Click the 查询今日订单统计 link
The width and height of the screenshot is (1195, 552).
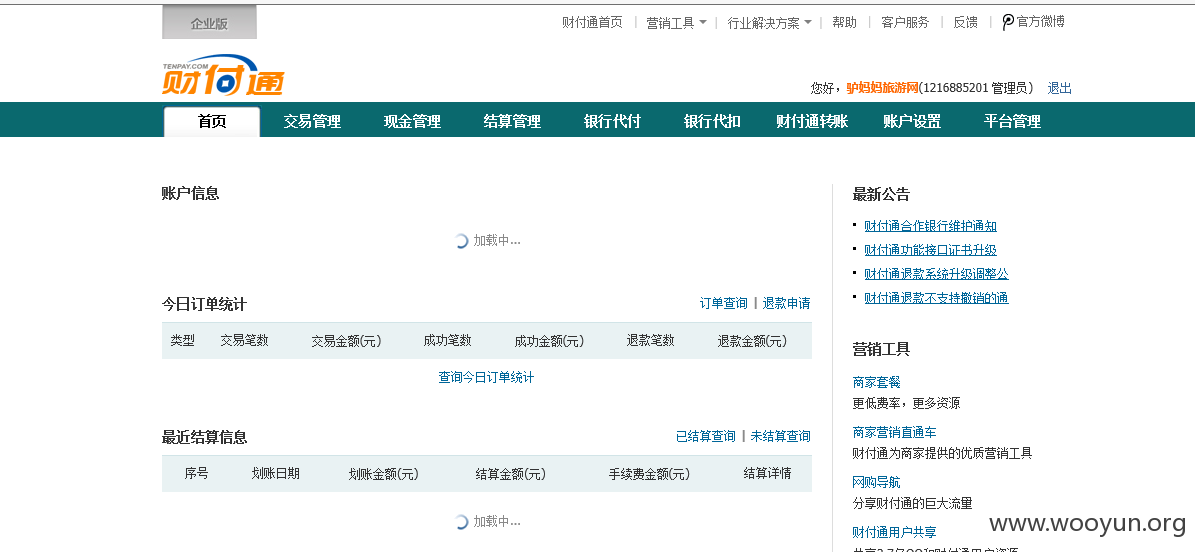pyautogui.click(x=486, y=377)
